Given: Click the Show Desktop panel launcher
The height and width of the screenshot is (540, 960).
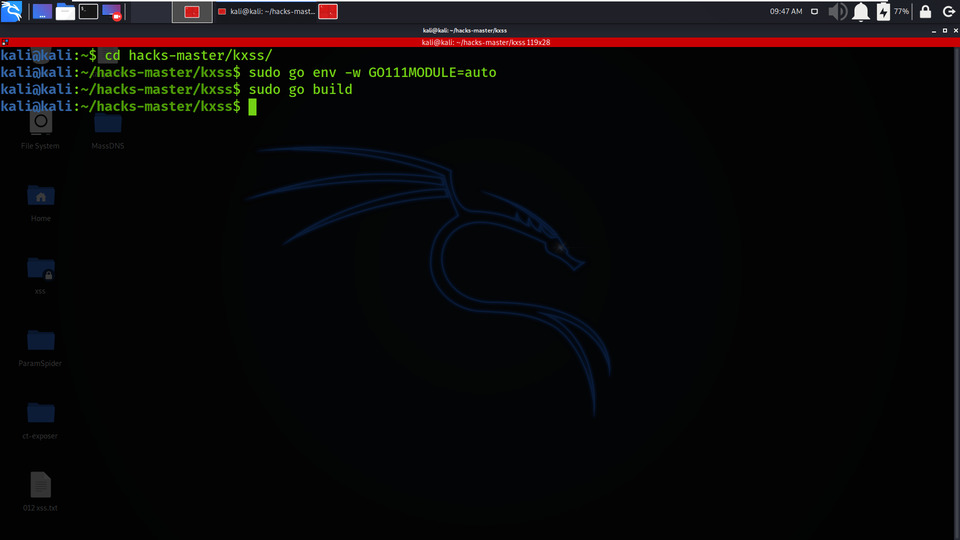Looking at the screenshot, I should tap(42, 12).
